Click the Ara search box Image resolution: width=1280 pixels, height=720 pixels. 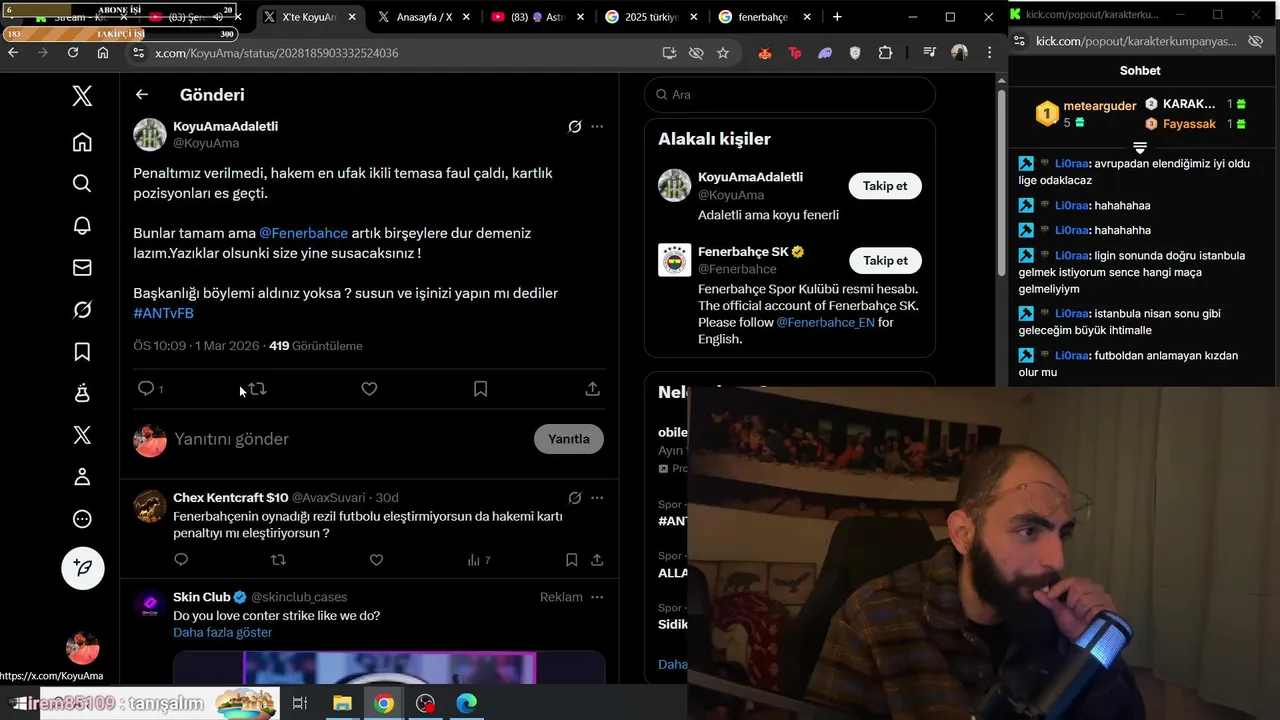click(x=790, y=95)
